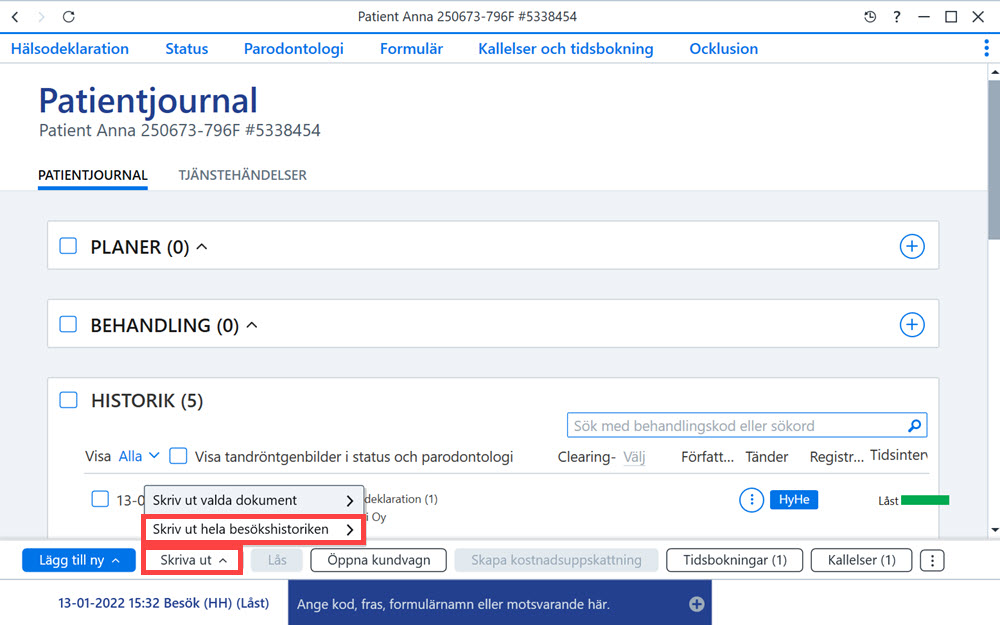The image size is (1000, 625).
Task: Tick the PLANER section checkbox
Action: [68, 246]
